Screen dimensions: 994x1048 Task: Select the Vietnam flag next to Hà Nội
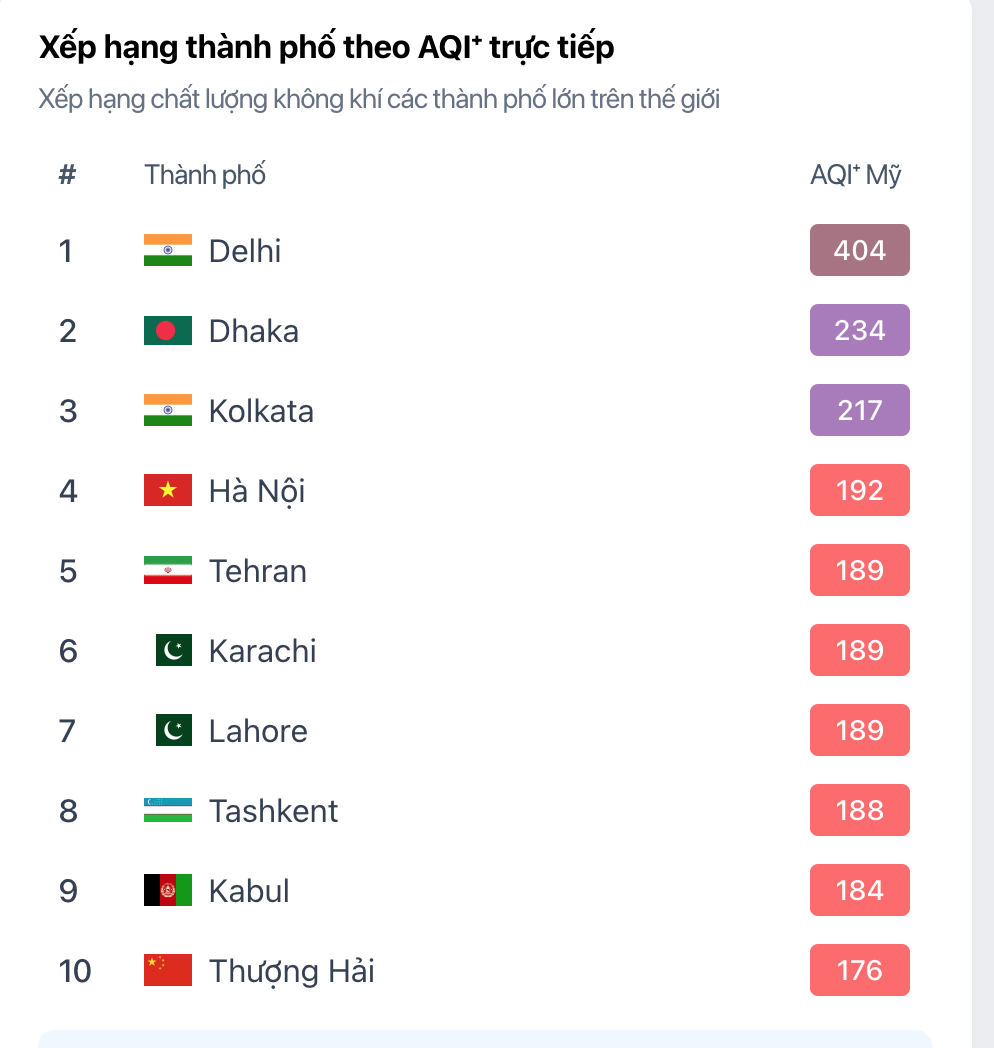(x=166, y=490)
